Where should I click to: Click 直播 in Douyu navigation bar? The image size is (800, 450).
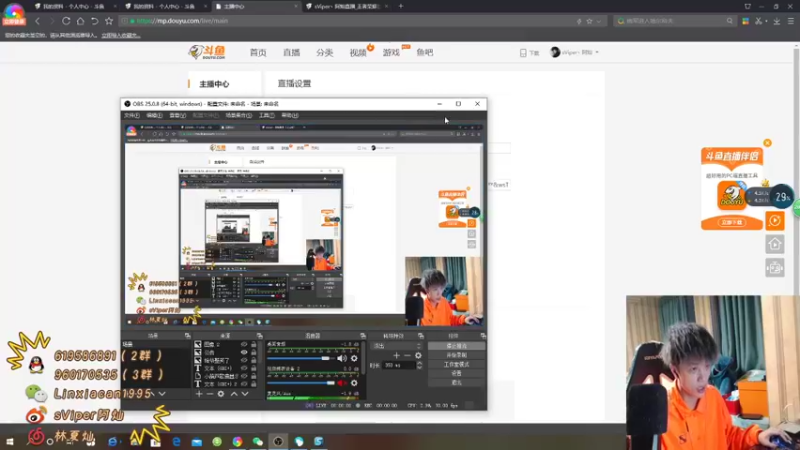[x=291, y=53]
